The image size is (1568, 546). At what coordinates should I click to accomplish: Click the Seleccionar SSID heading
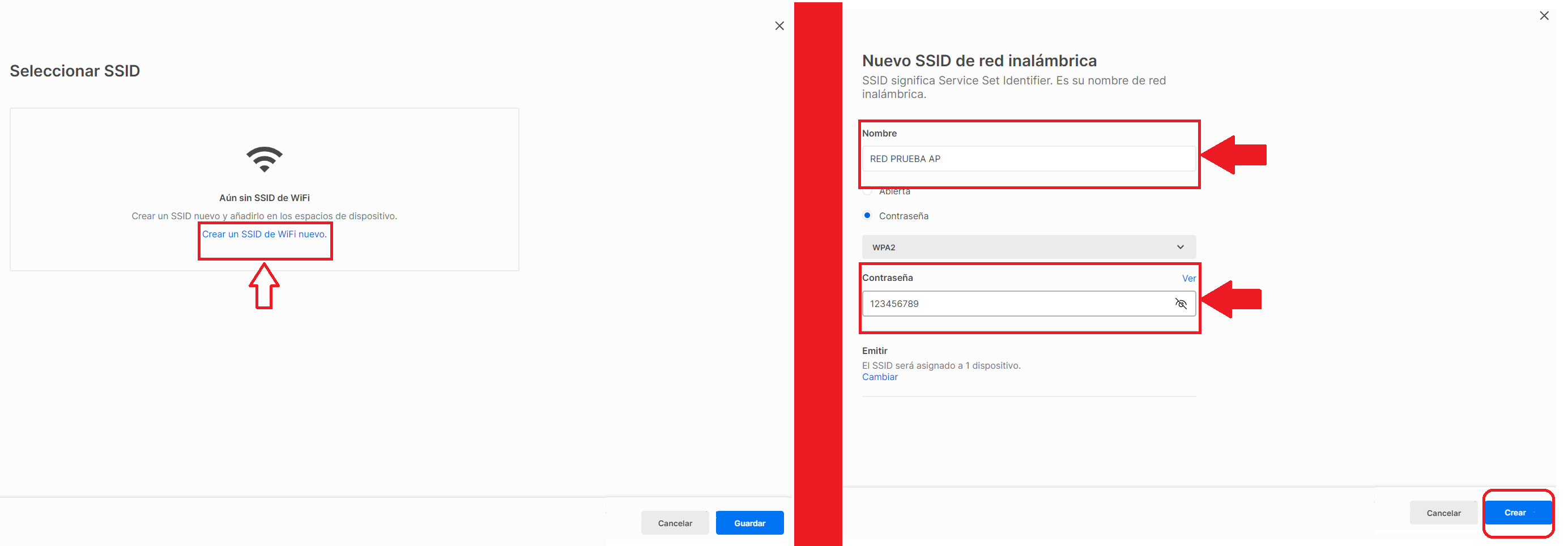point(75,71)
